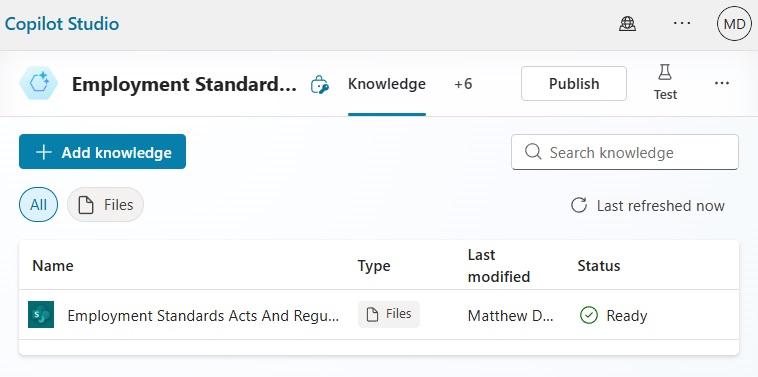Click the SharePoint icon in knowledge row

click(41, 315)
